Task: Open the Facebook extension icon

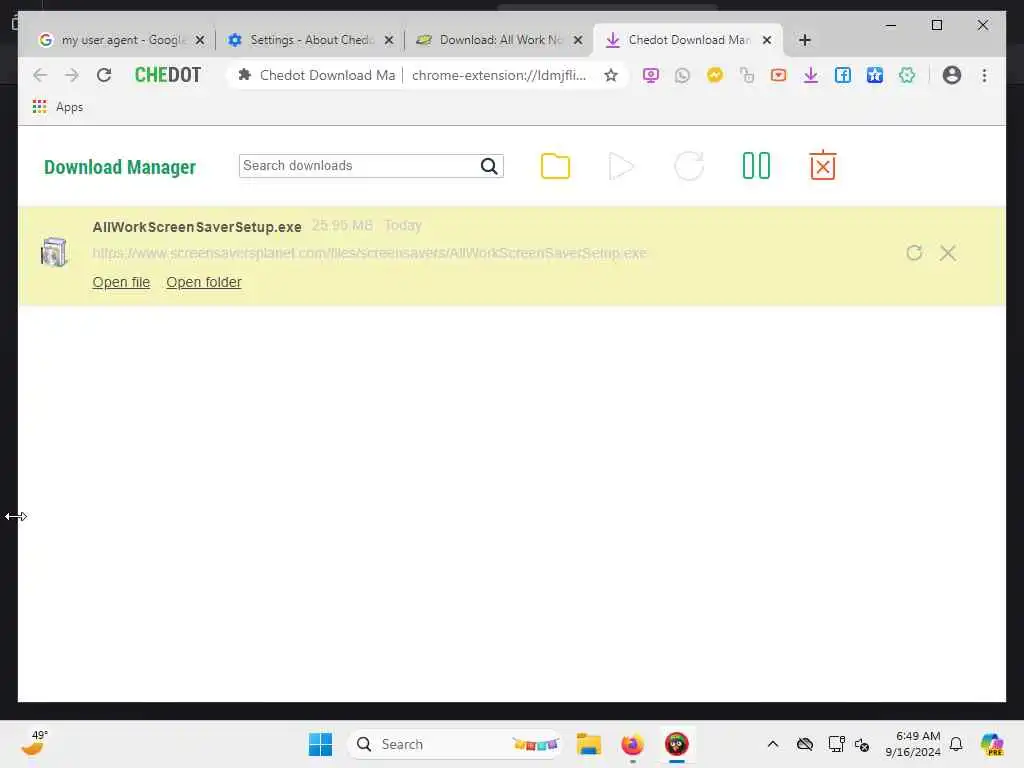Action: pyautogui.click(x=842, y=75)
